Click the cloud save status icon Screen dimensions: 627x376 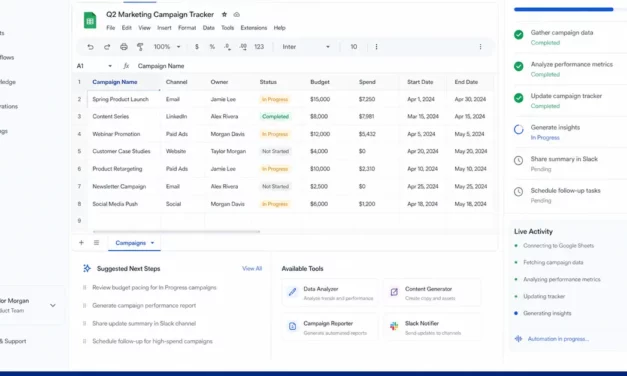237,14
